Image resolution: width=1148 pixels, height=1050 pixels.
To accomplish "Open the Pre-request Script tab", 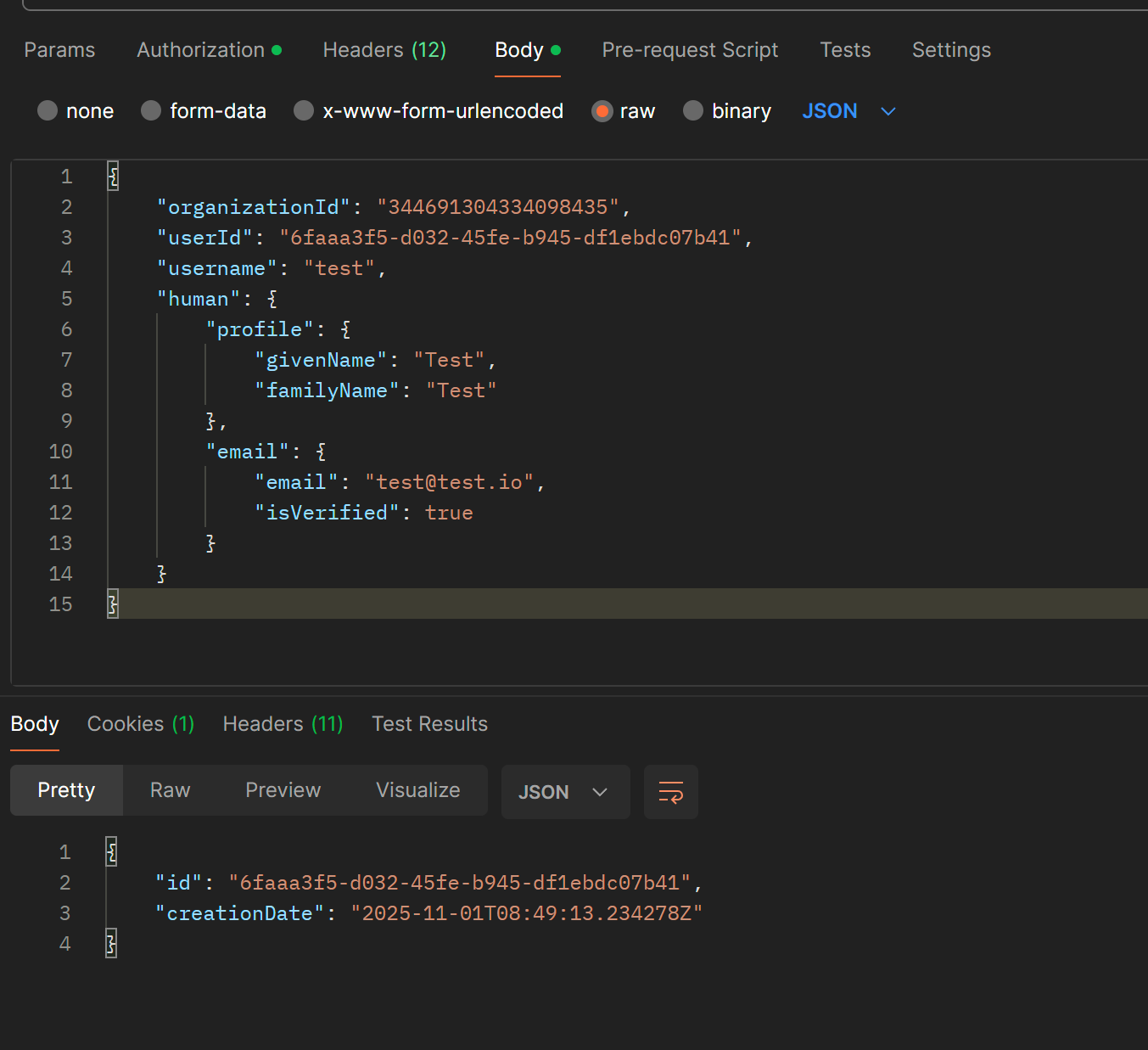I will [x=690, y=50].
